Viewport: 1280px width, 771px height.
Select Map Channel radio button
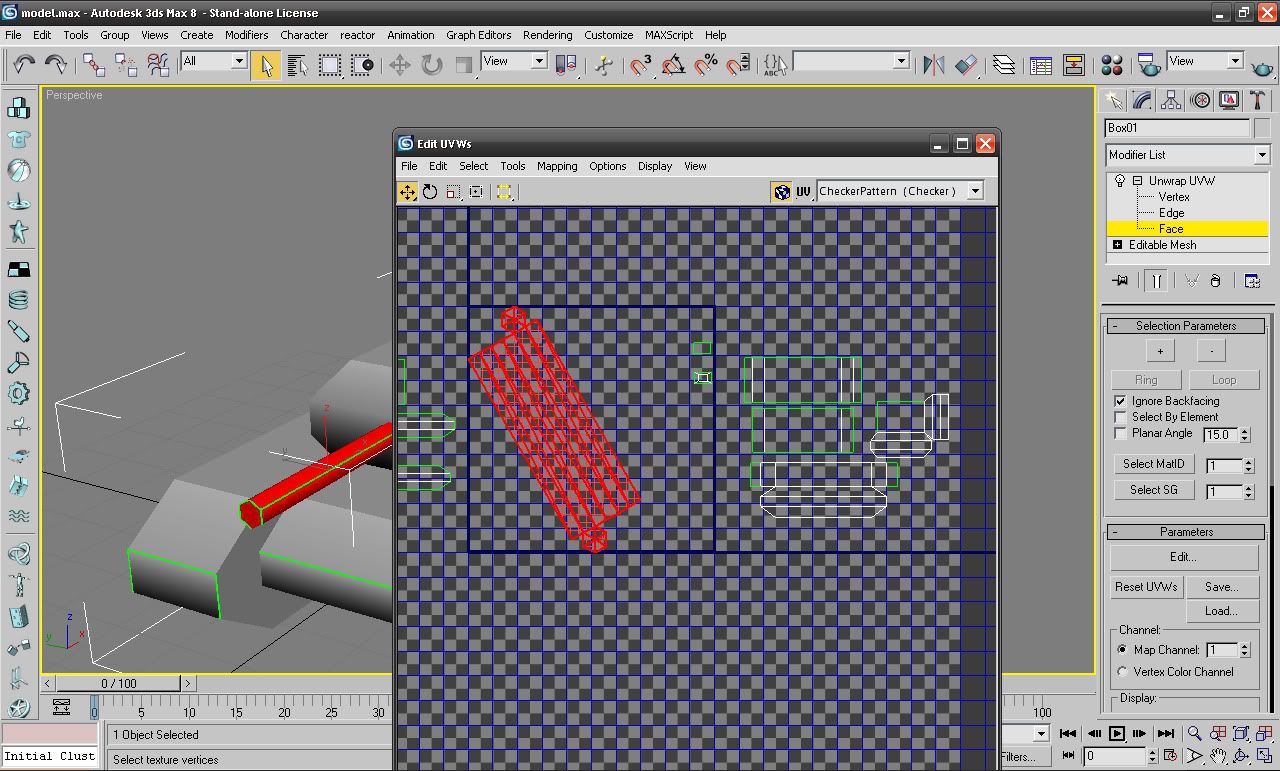click(x=1122, y=650)
